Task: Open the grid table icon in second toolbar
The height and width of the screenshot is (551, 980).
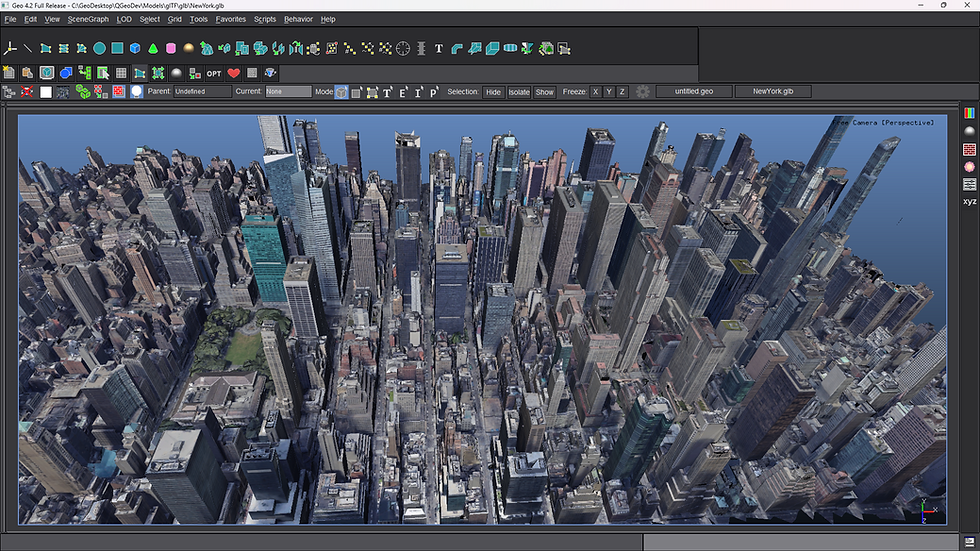Action: coord(121,73)
